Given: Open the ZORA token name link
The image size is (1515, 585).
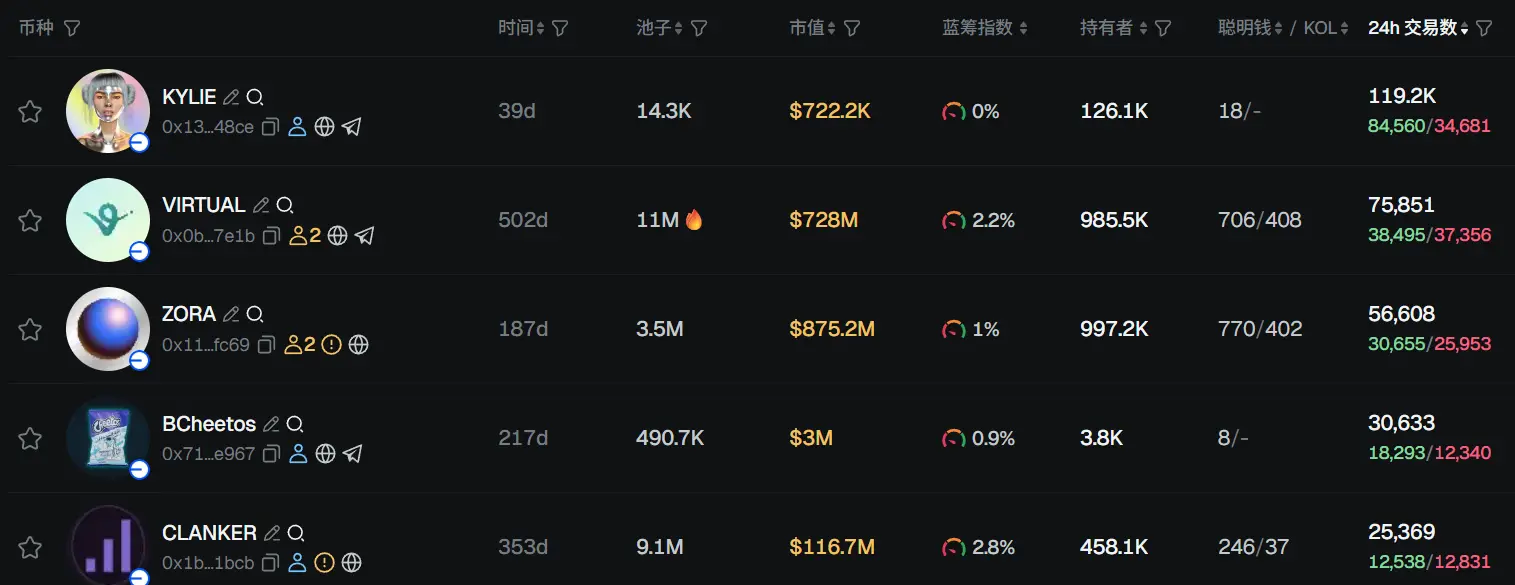Looking at the screenshot, I should tap(189, 314).
